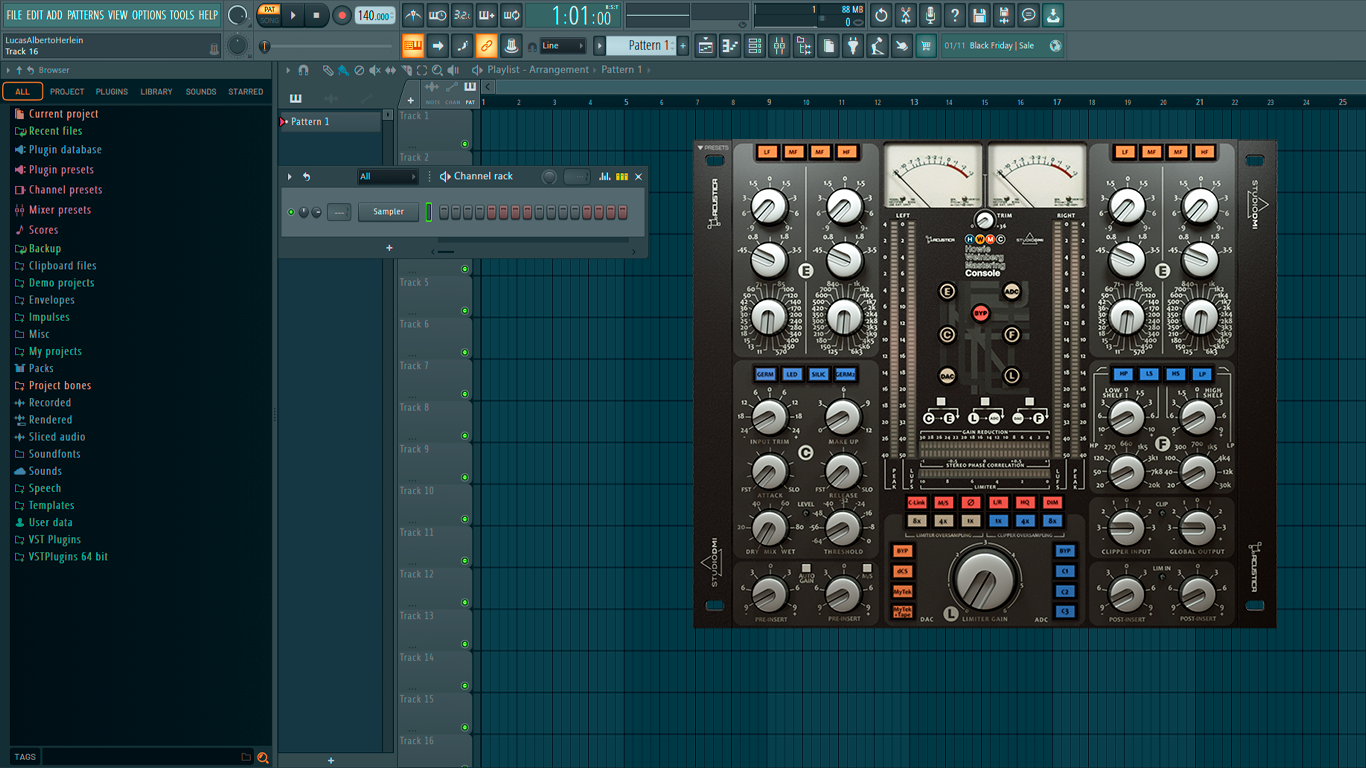Mute Track 1 green LED
Screen dimensions: 1366x768
click(465, 144)
